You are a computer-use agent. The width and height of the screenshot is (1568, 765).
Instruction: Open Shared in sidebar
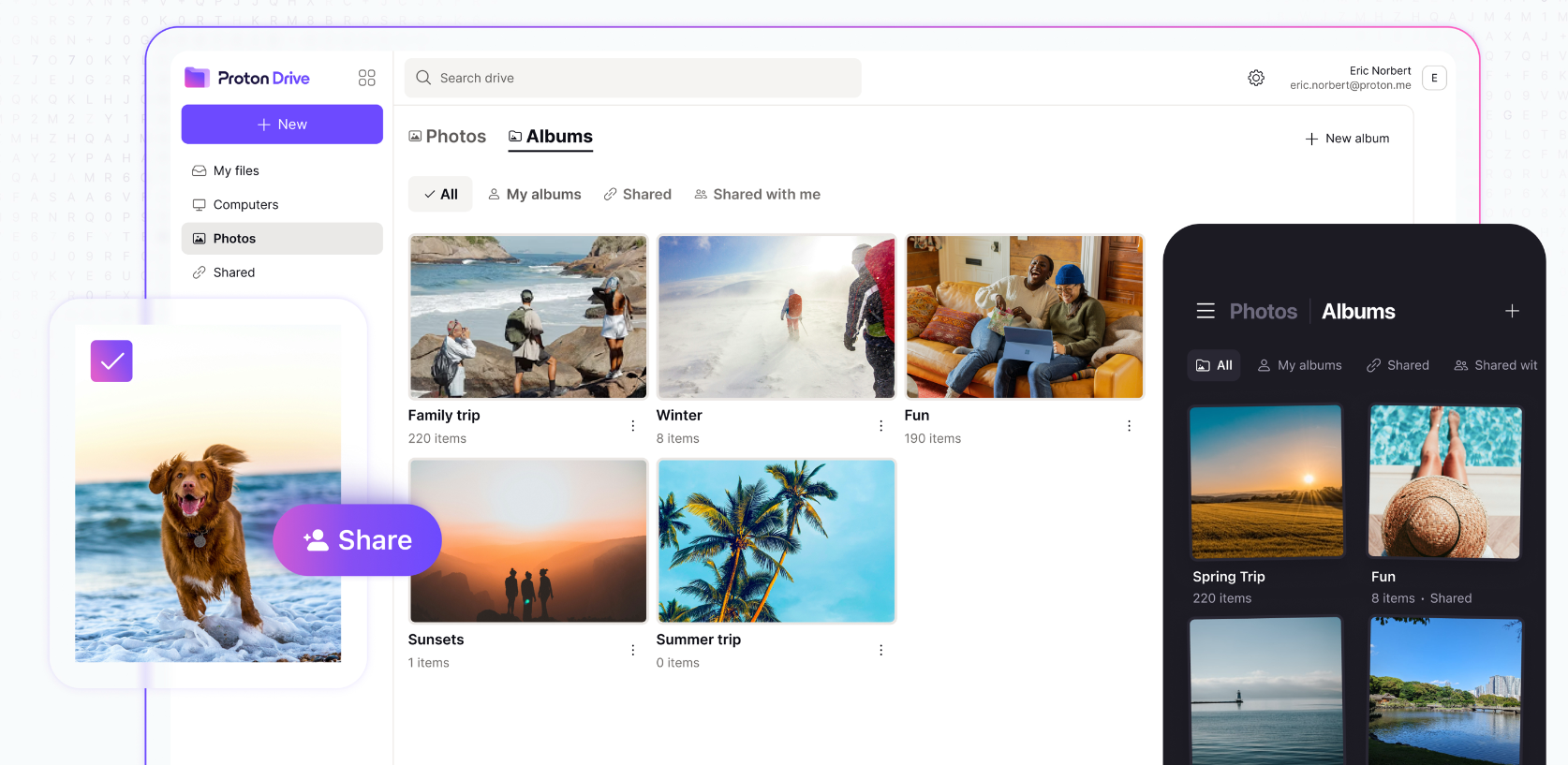click(282, 272)
